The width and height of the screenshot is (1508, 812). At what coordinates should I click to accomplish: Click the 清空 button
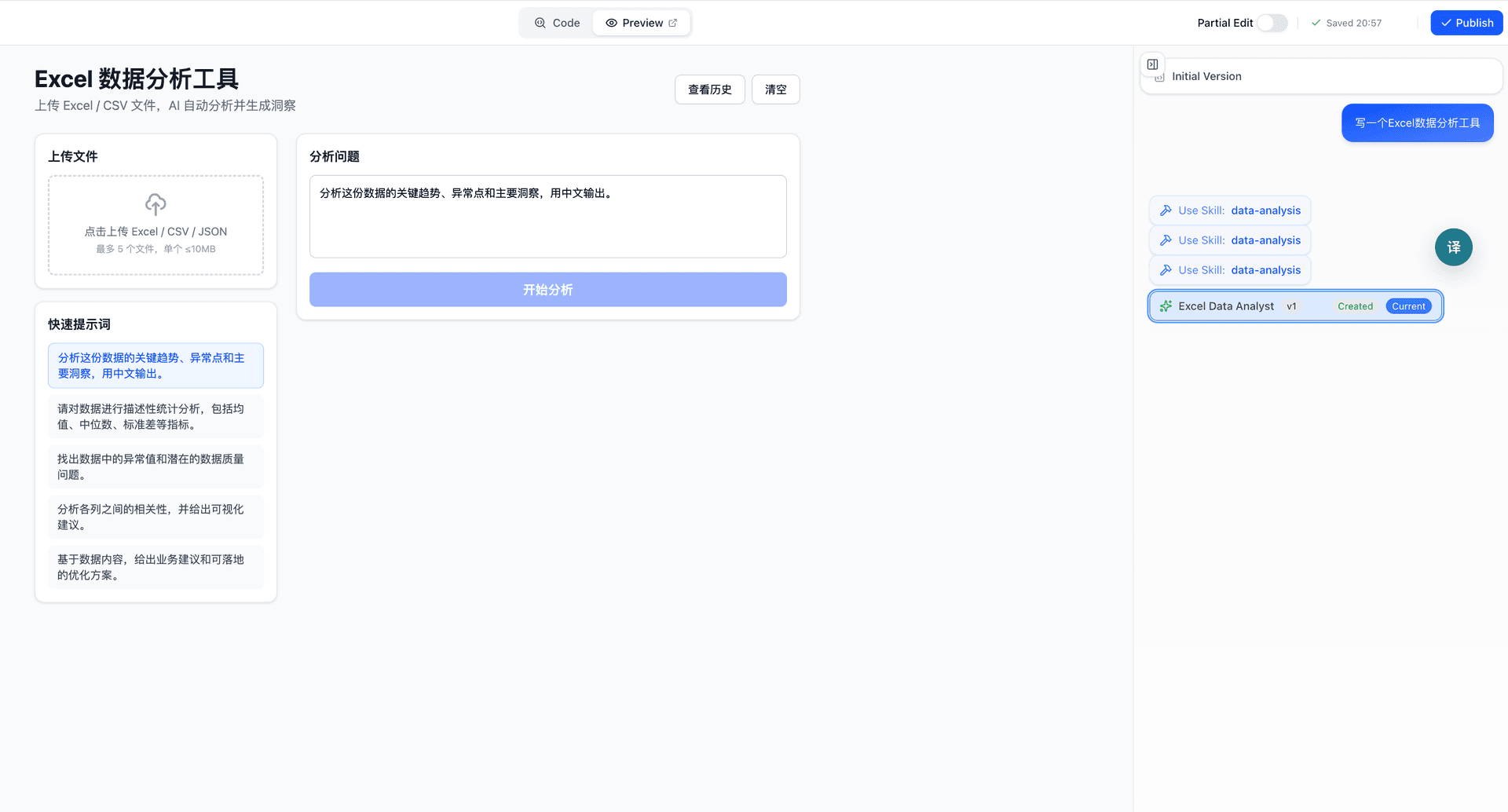point(775,90)
